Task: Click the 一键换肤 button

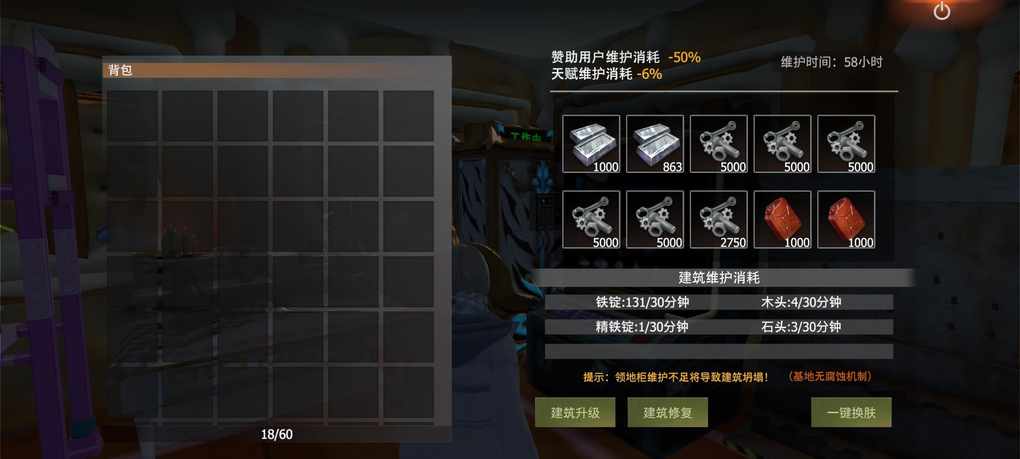Action: click(x=851, y=412)
